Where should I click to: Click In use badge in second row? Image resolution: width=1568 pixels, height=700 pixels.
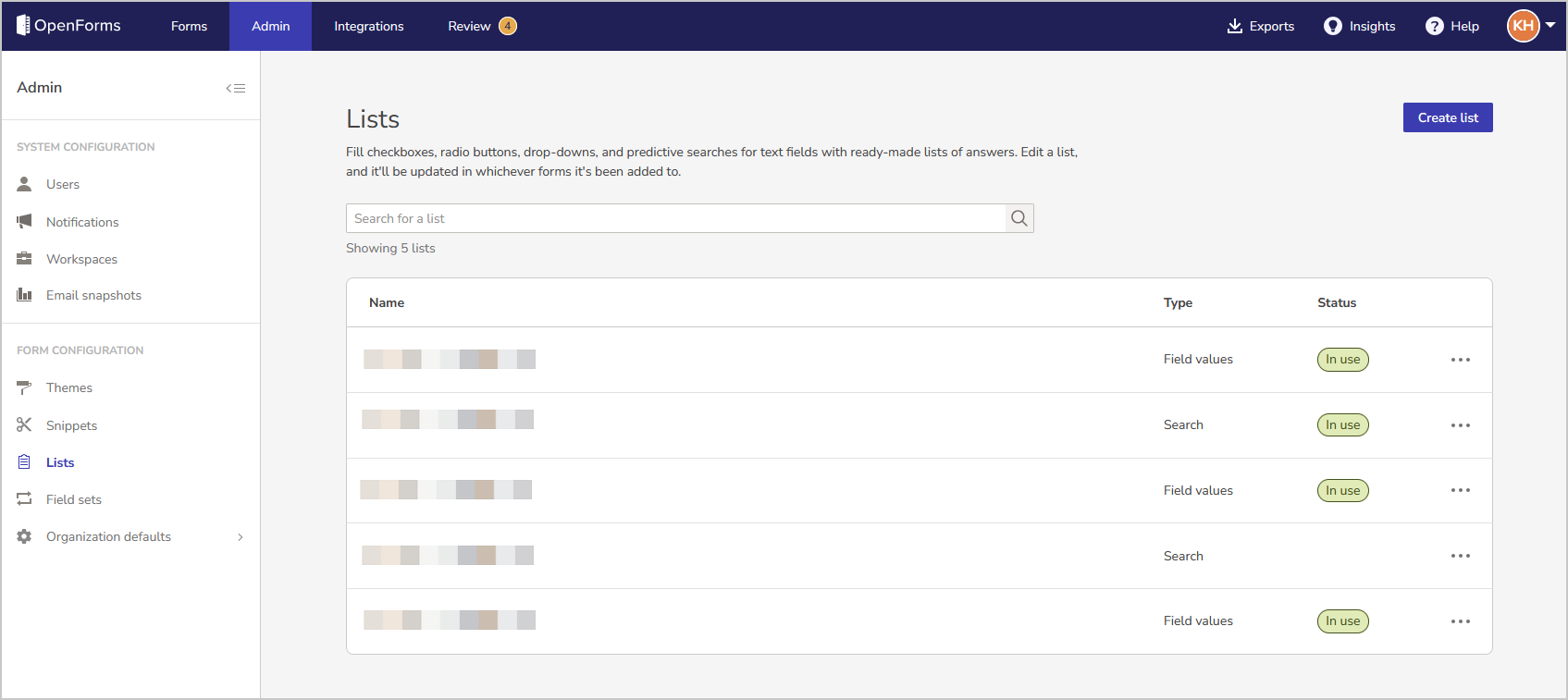[x=1342, y=425]
